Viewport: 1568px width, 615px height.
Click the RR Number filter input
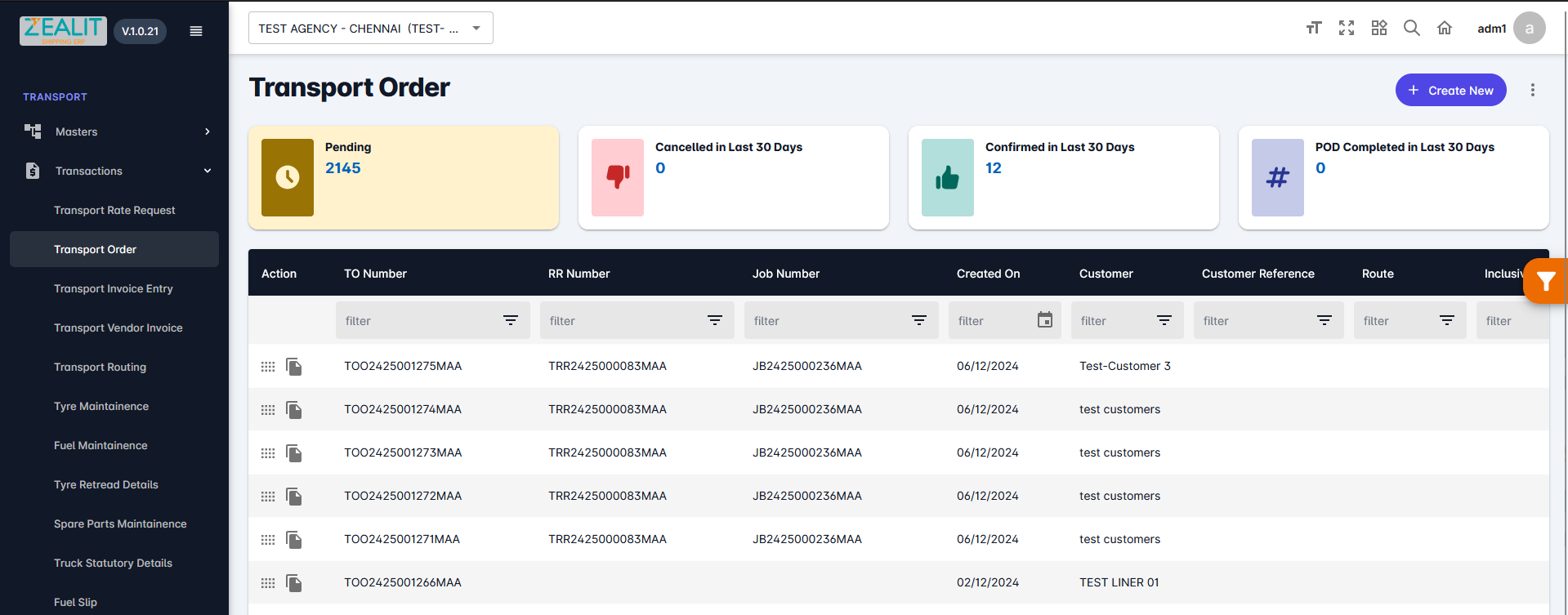621,321
